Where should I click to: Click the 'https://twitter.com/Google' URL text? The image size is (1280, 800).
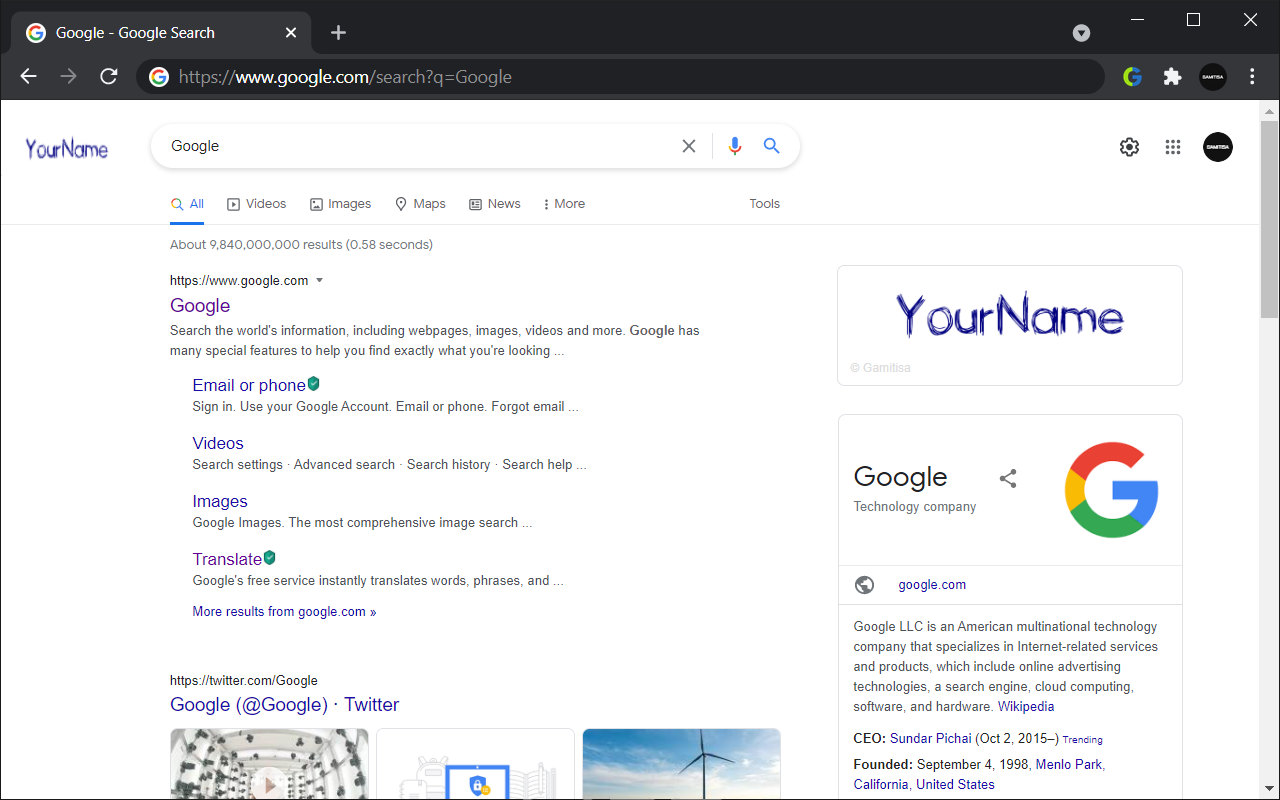tap(244, 681)
